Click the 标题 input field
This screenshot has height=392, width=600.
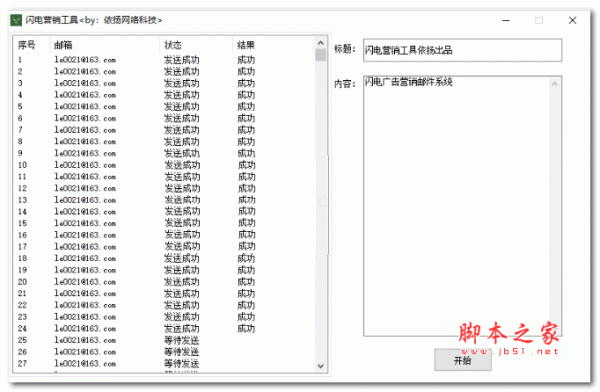(462, 50)
